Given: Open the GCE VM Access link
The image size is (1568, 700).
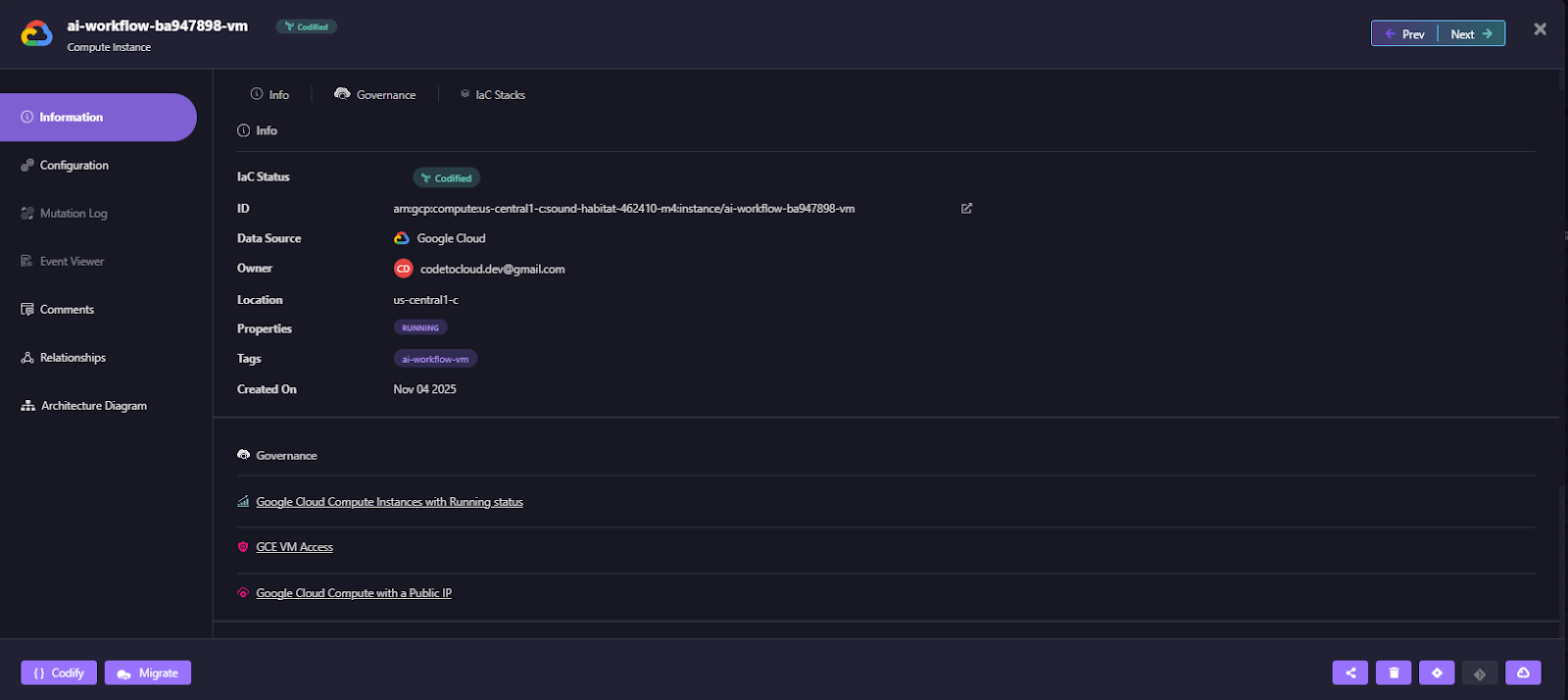Looking at the screenshot, I should coord(294,547).
